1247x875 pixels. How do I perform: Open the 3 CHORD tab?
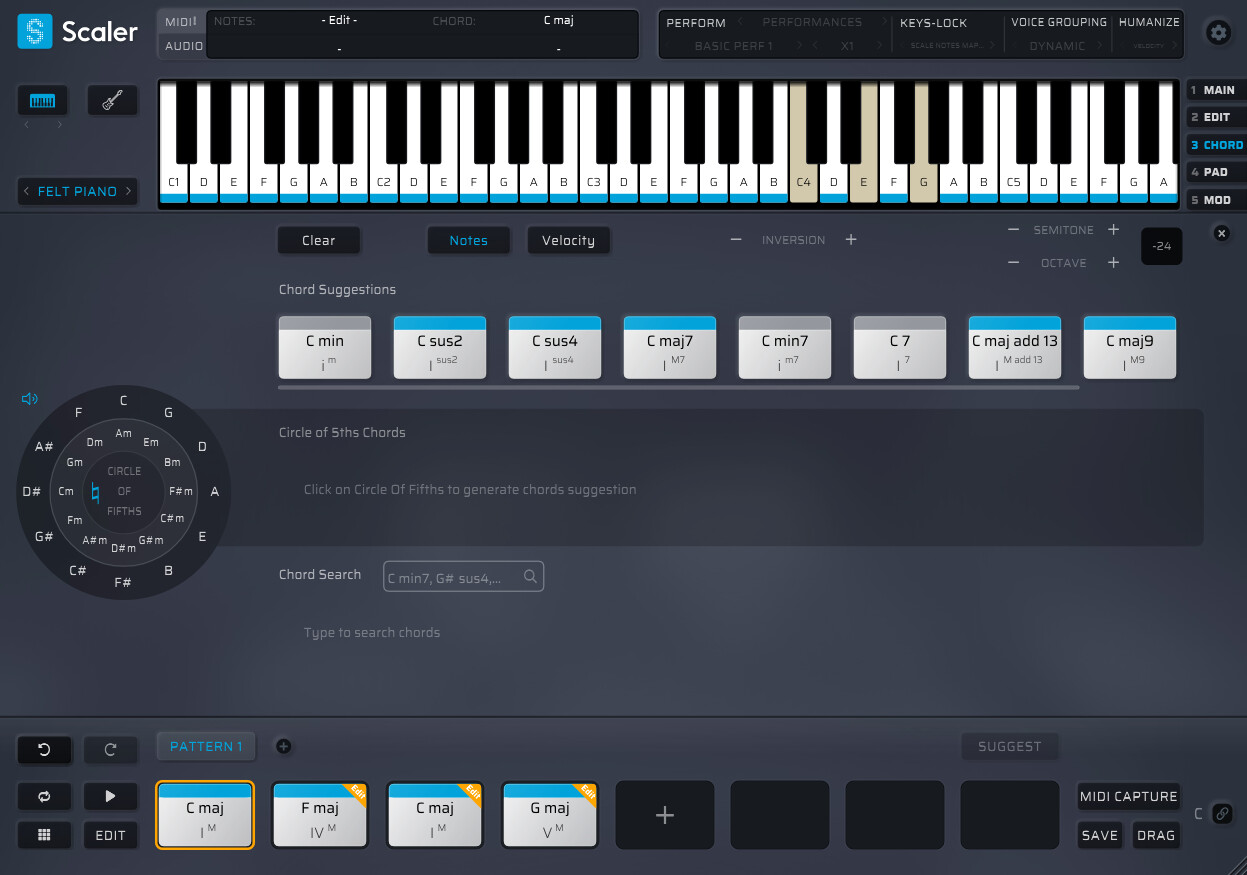click(x=1215, y=145)
